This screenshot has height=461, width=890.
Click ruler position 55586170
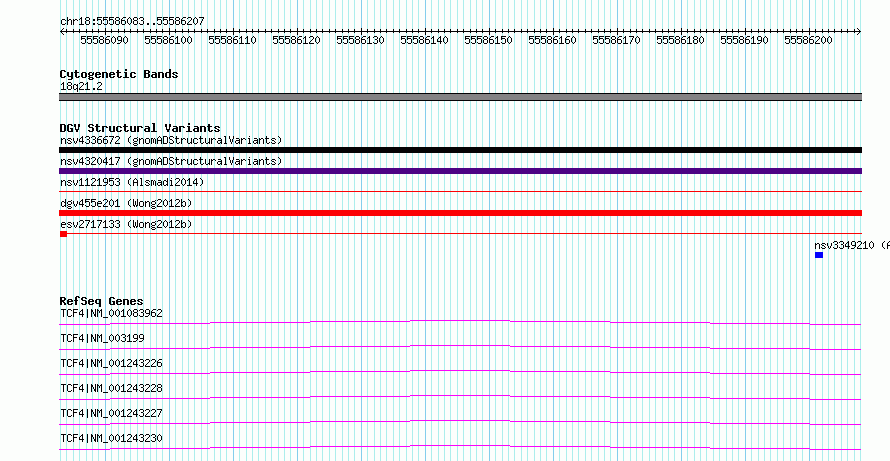(x=616, y=40)
